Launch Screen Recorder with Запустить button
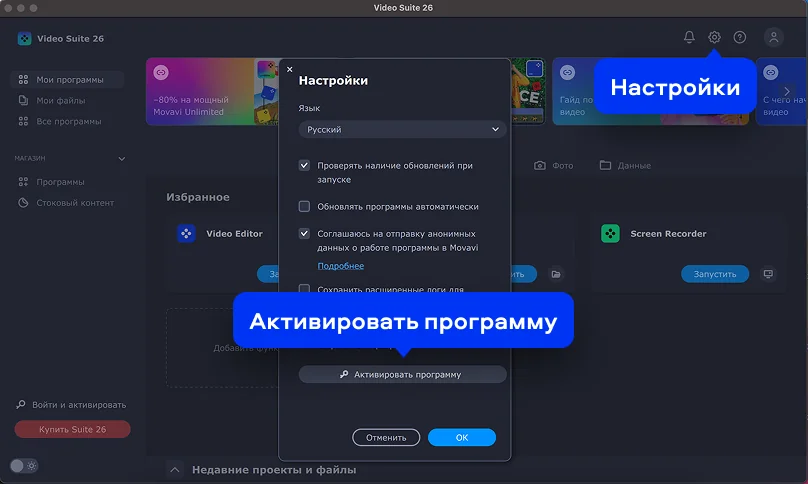Viewport: 808px width, 484px height. click(x=715, y=274)
